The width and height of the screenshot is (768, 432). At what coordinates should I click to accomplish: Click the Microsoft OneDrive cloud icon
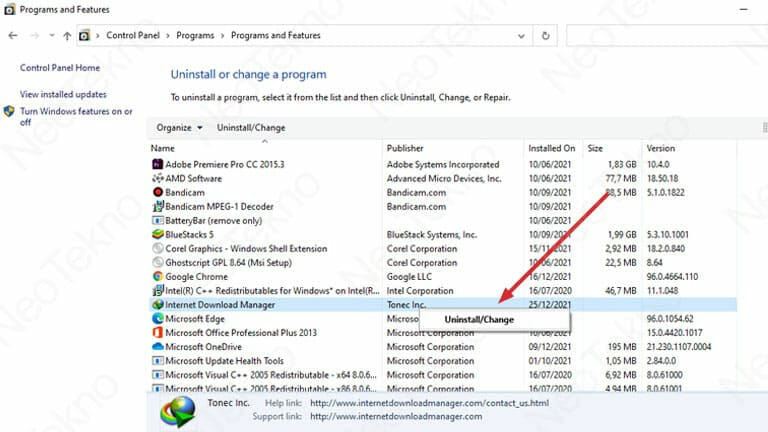(x=157, y=347)
